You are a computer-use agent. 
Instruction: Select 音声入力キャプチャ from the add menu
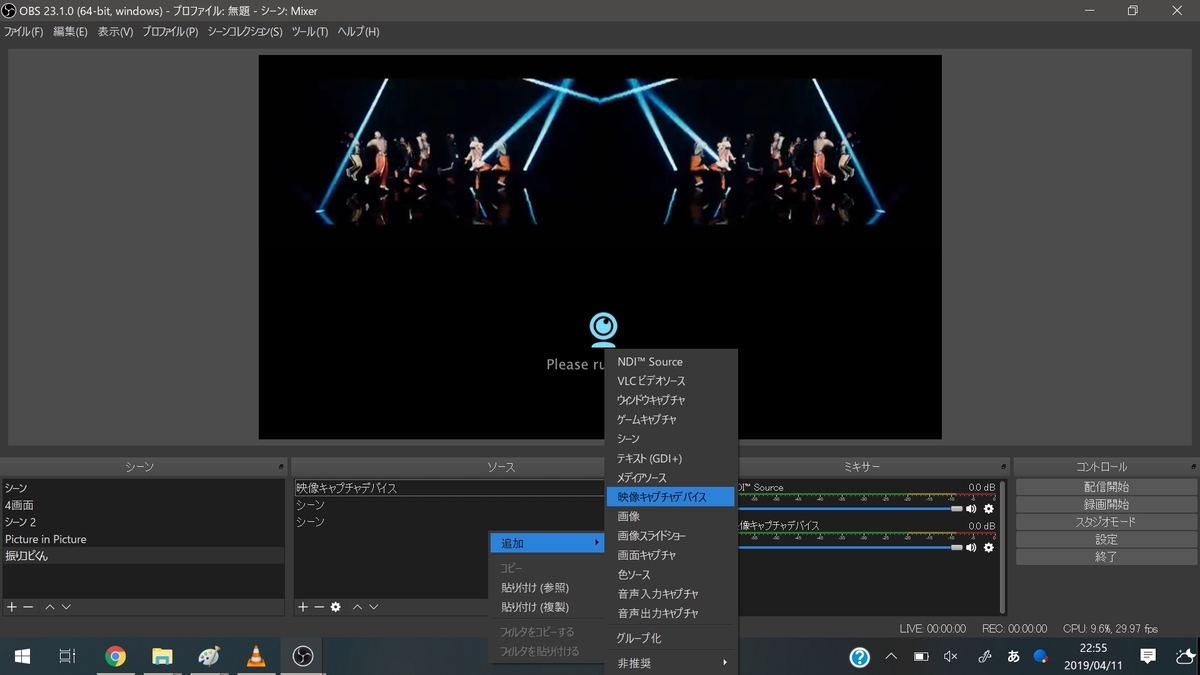click(670, 594)
